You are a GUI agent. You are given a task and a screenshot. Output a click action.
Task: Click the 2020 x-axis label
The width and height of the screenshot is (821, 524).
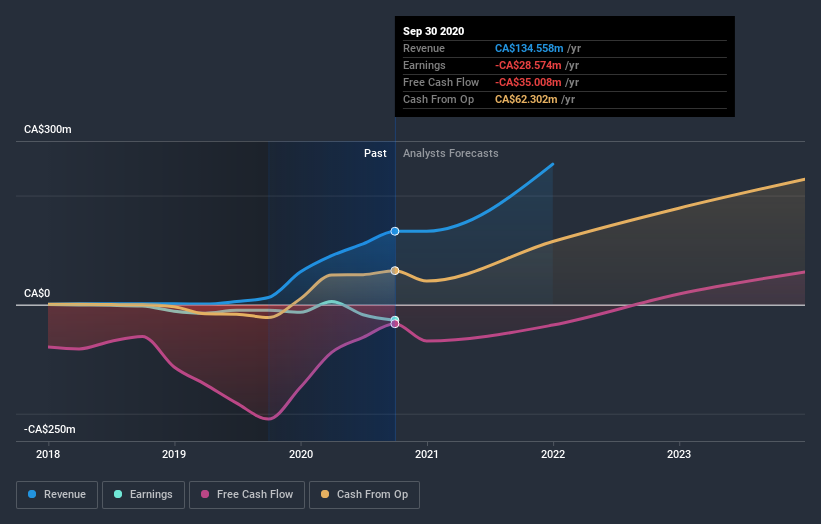[301, 454]
